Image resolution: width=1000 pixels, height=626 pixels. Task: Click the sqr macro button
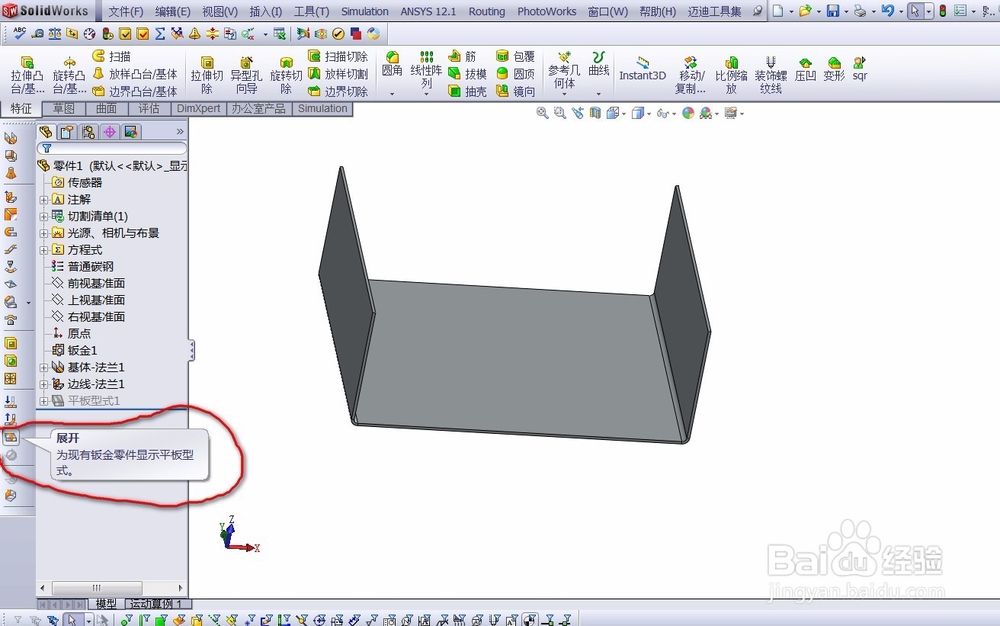[860, 69]
